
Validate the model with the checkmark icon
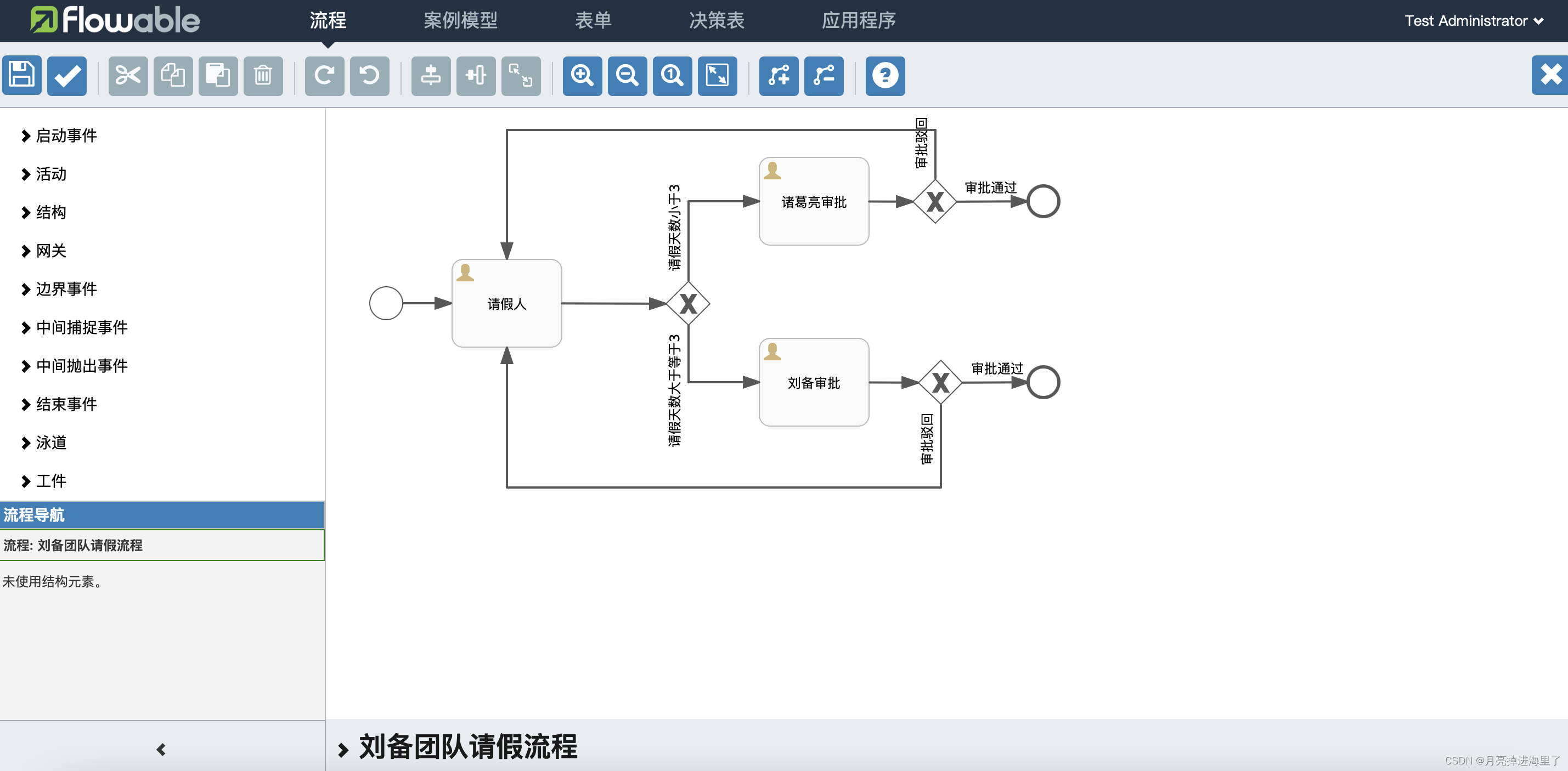[x=67, y=76]
